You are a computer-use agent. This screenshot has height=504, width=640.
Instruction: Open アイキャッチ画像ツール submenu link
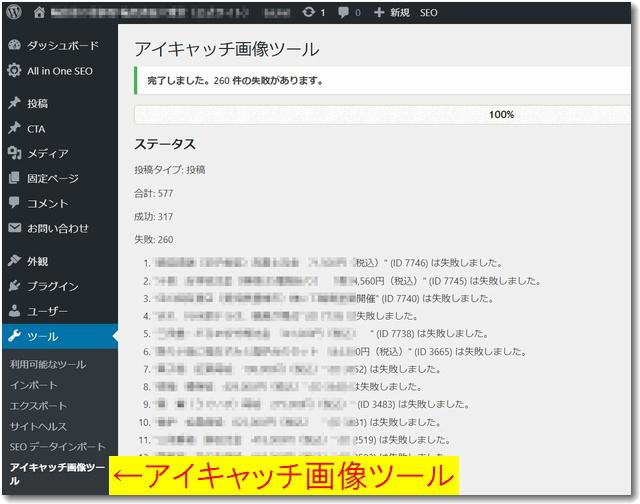tap(58, 473)
